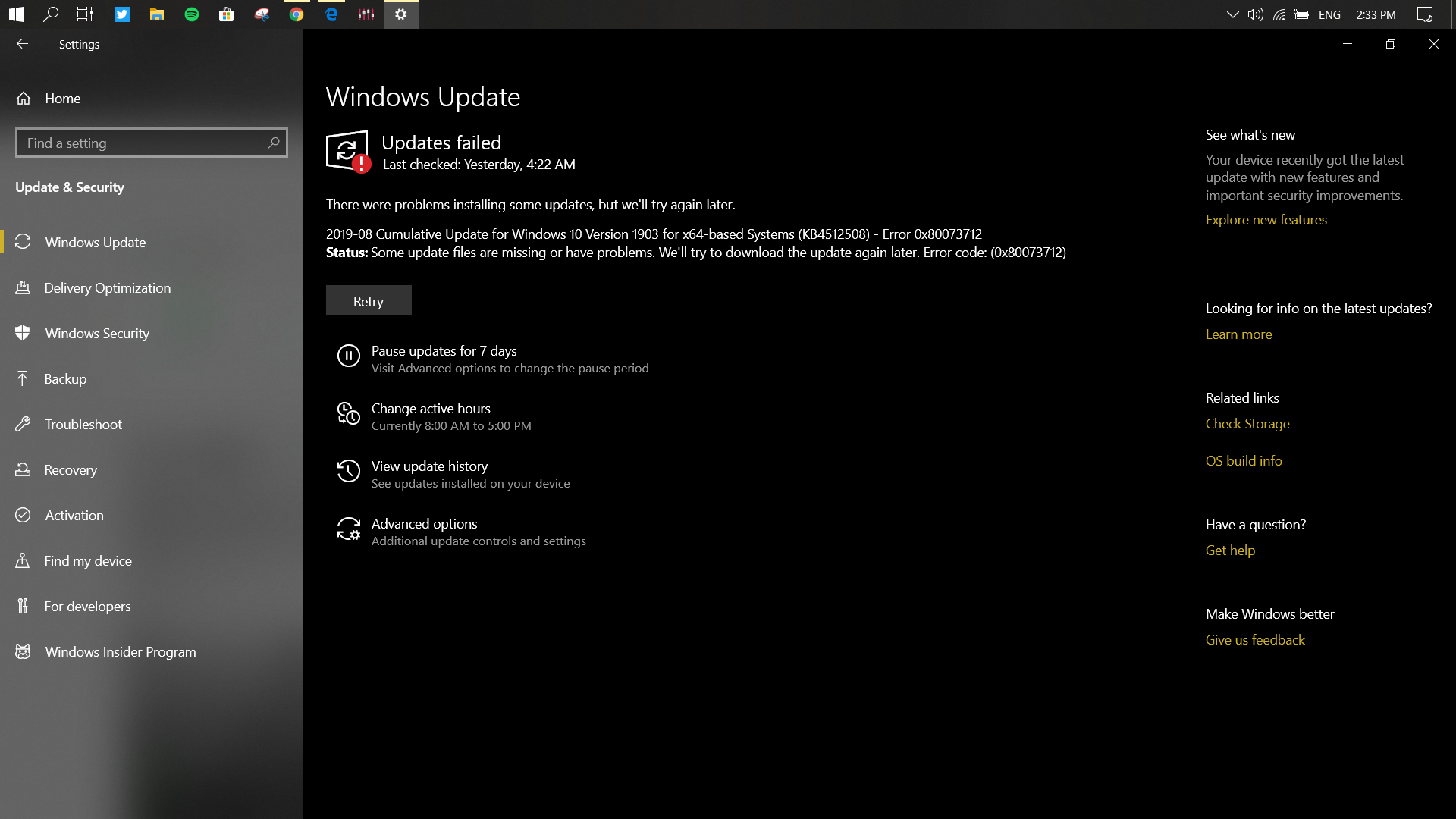Image resolution: width=1456 pixels, height=819 pixels.
Task: Click the Windows Update icon with error badge
Action: [348, 152]
